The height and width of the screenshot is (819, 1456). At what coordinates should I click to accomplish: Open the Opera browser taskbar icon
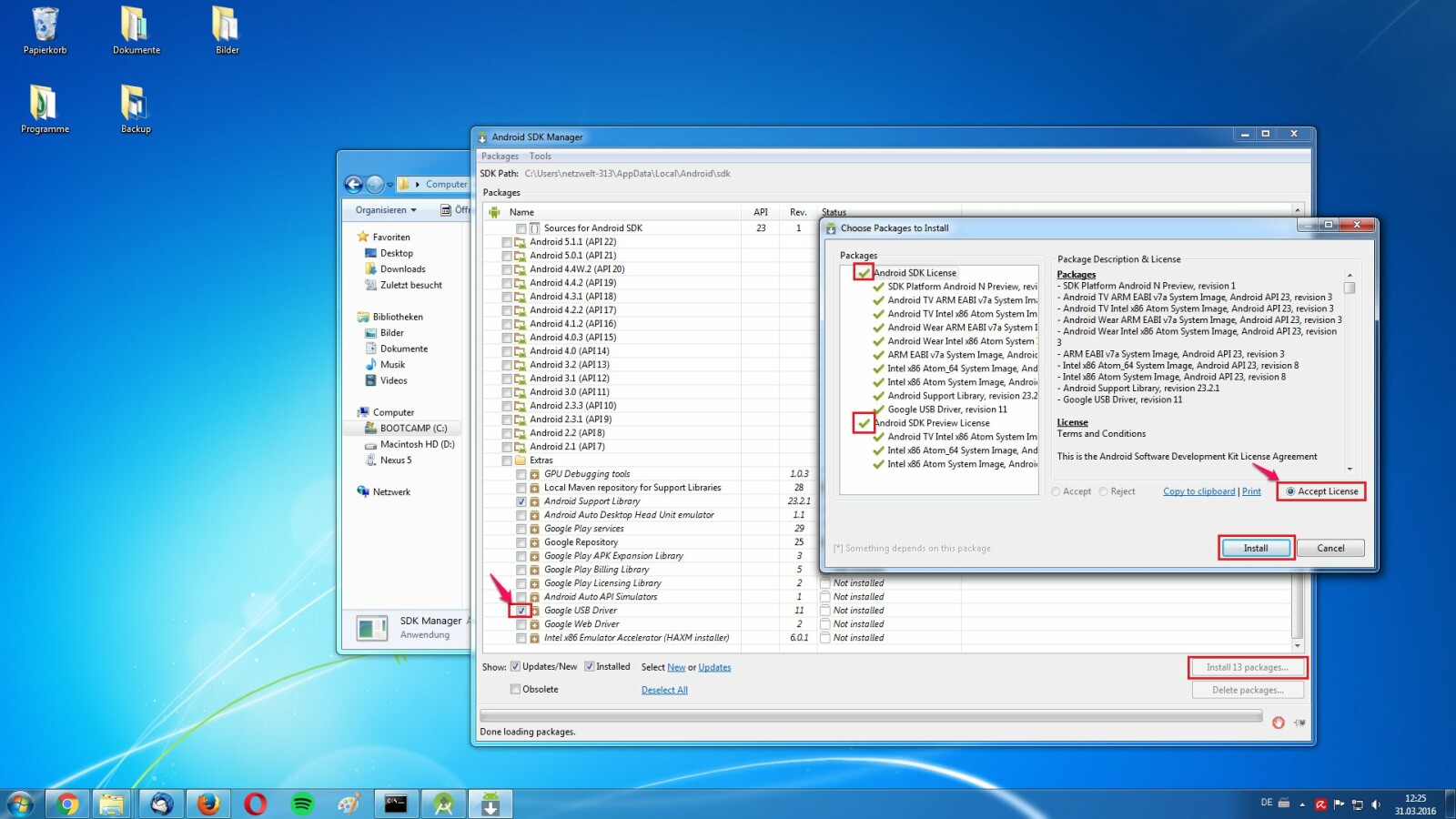point(256,804)
